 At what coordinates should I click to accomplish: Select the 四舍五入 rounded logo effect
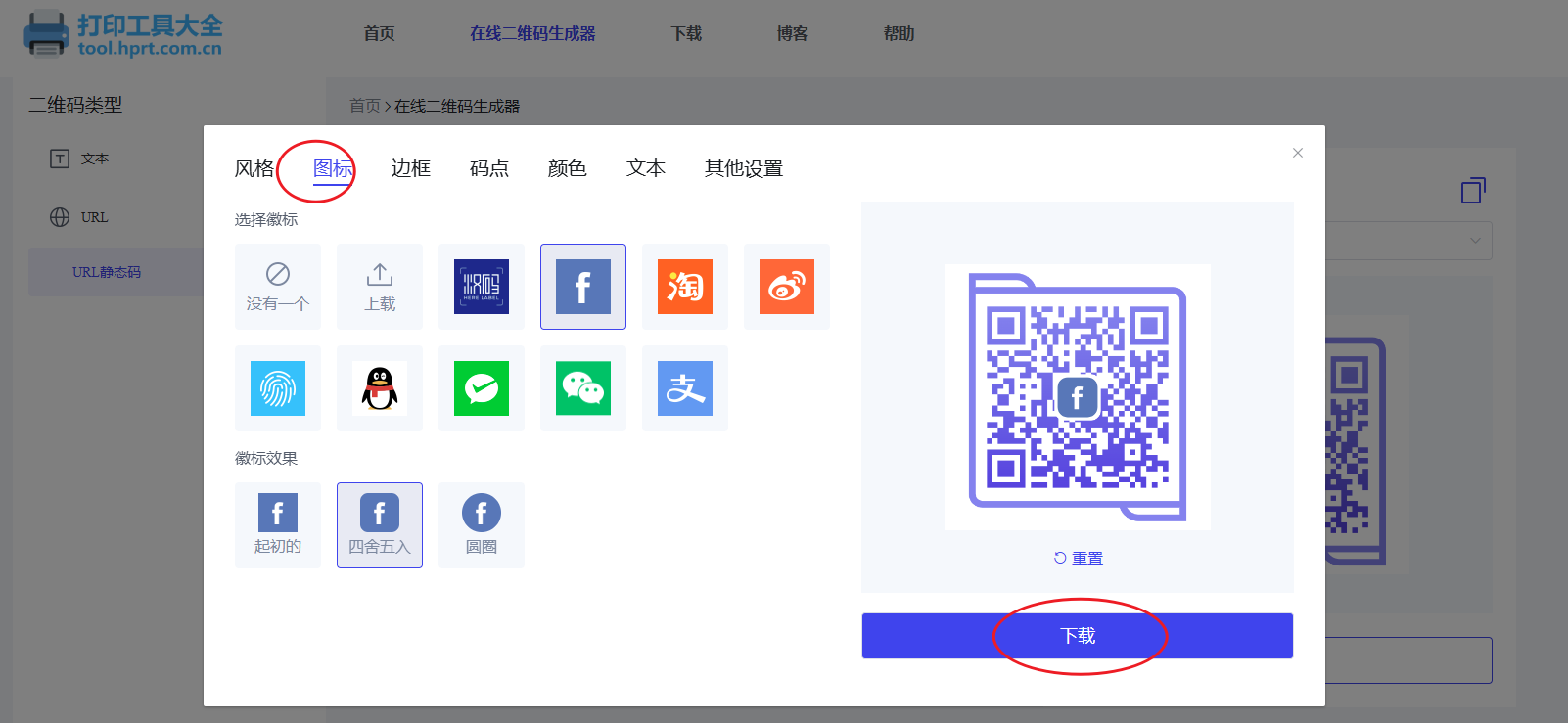(x=380, y=525)
